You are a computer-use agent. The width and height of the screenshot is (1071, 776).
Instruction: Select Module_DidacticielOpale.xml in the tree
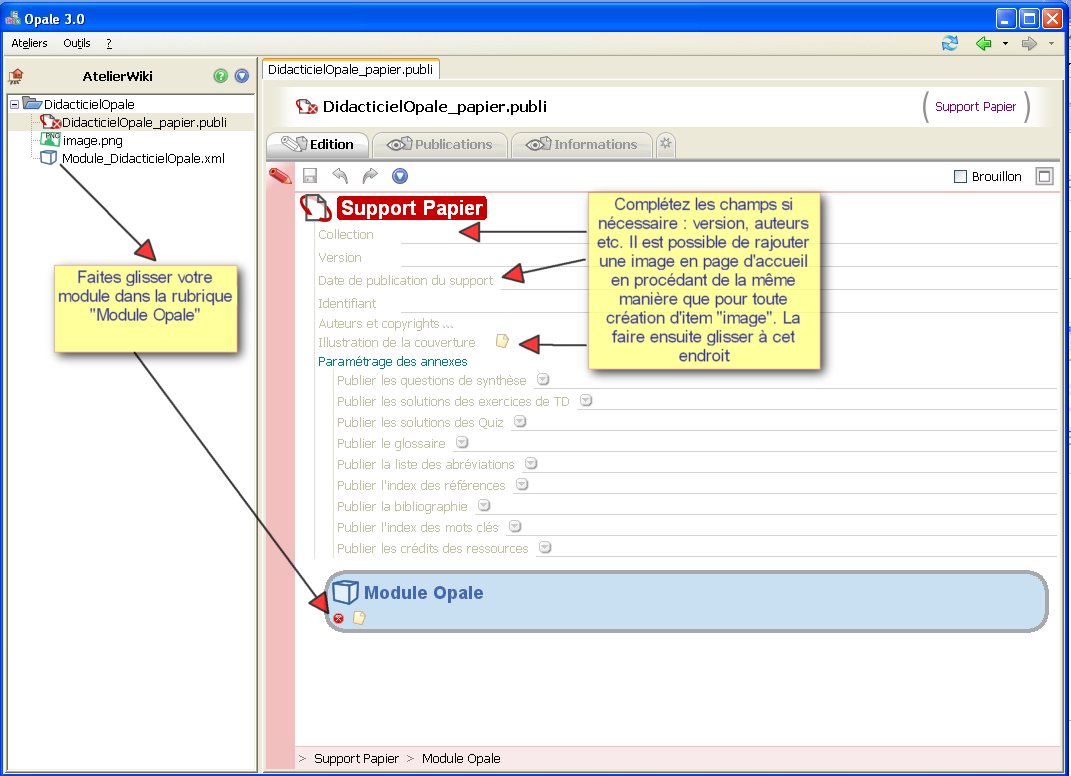(x=143, y=158)
